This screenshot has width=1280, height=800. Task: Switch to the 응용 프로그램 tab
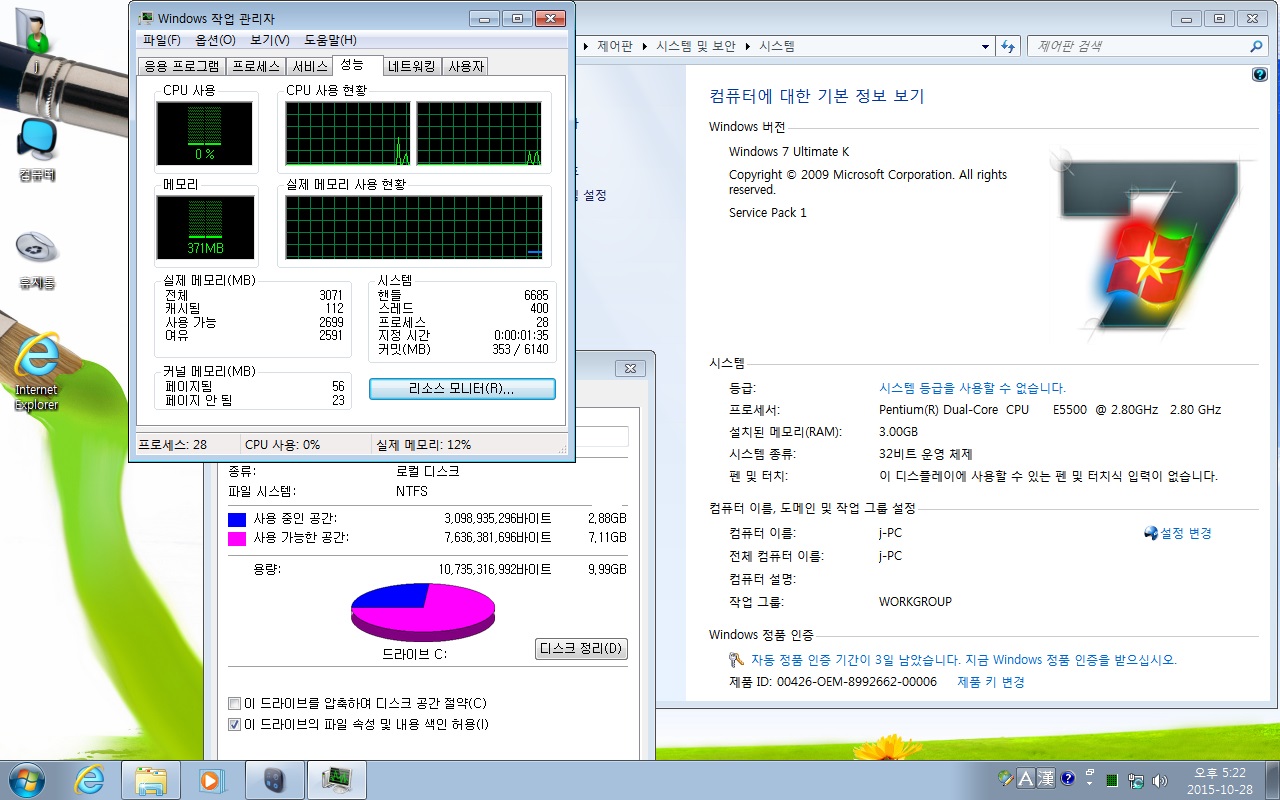181,67
